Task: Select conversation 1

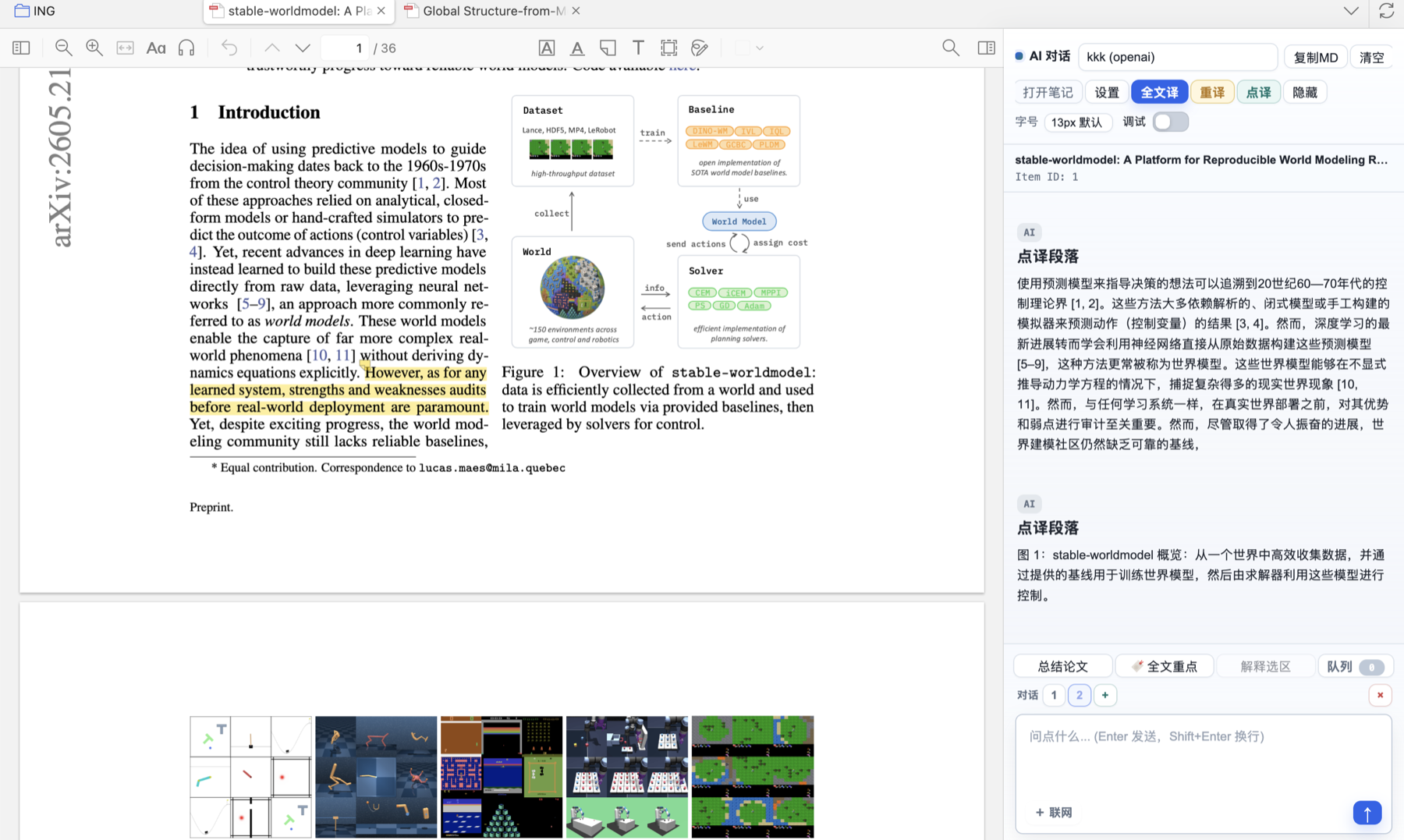Action: (x=1054, y=695)
